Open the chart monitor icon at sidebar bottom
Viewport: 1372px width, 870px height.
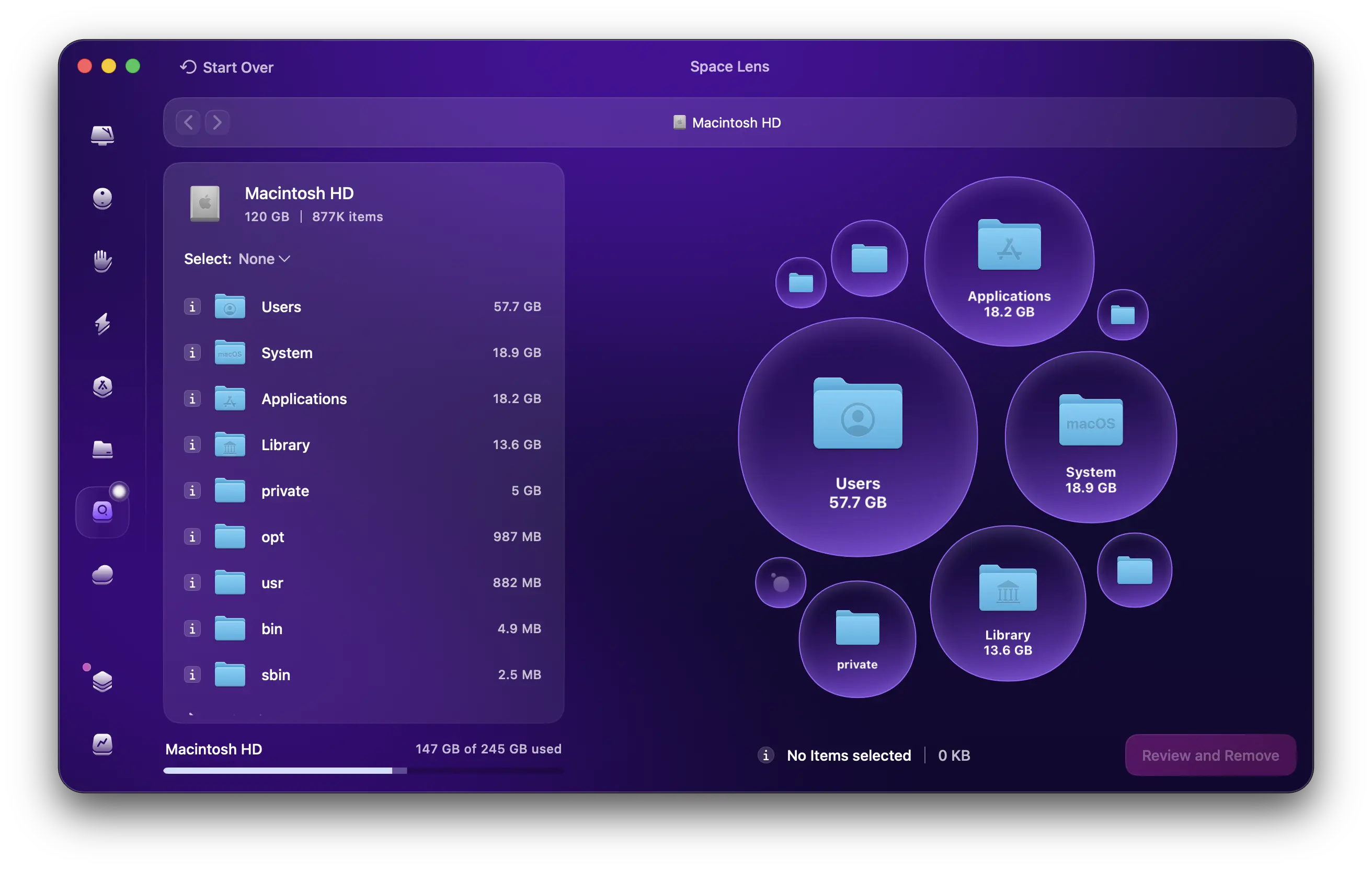102,744
